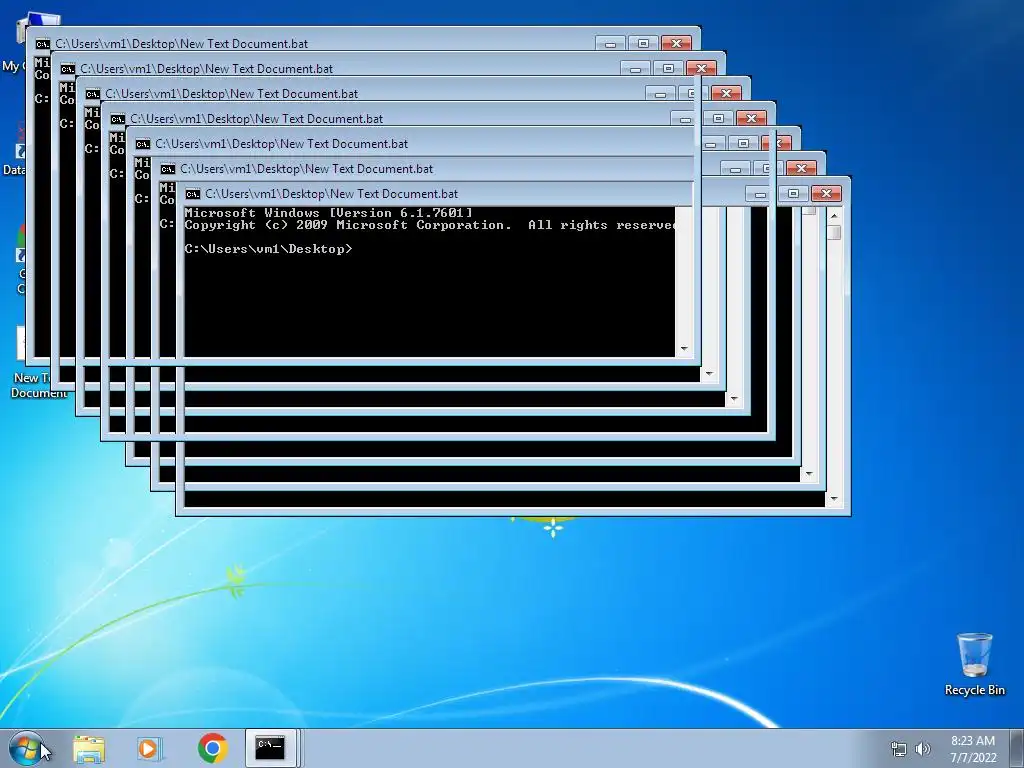Click the scroll-down arrow of the third cascaded window
This screenshot has width=1024, height=768.
[x=734, y=399]
